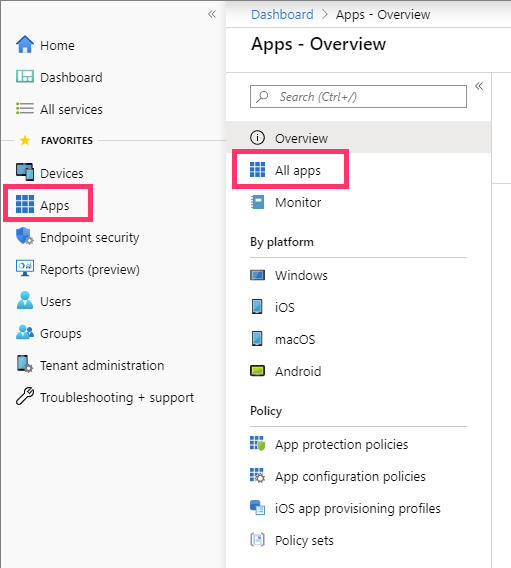Open Policy sets entry
Image resolution: width=511 pixels, height=568 pixels.
[x=304, y=540]
